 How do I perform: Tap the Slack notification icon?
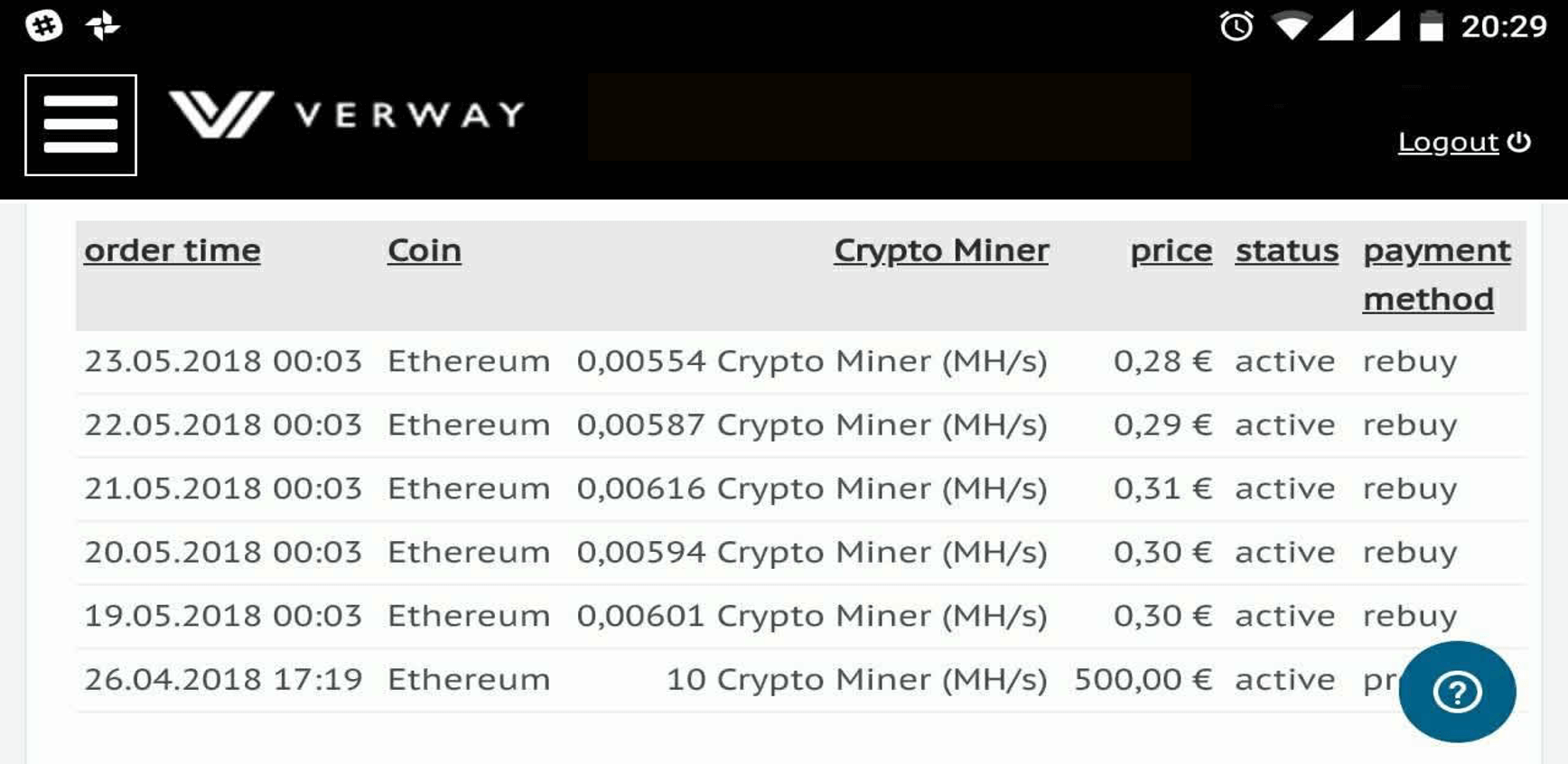coord(43,25)
